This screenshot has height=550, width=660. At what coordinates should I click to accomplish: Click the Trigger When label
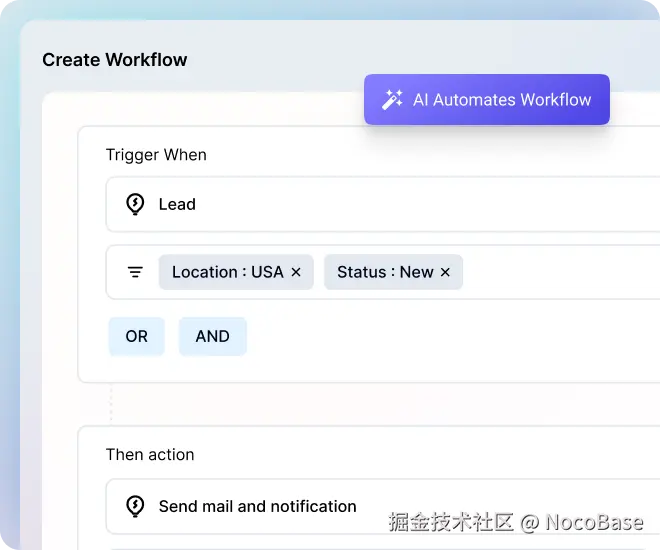[156, 155]
